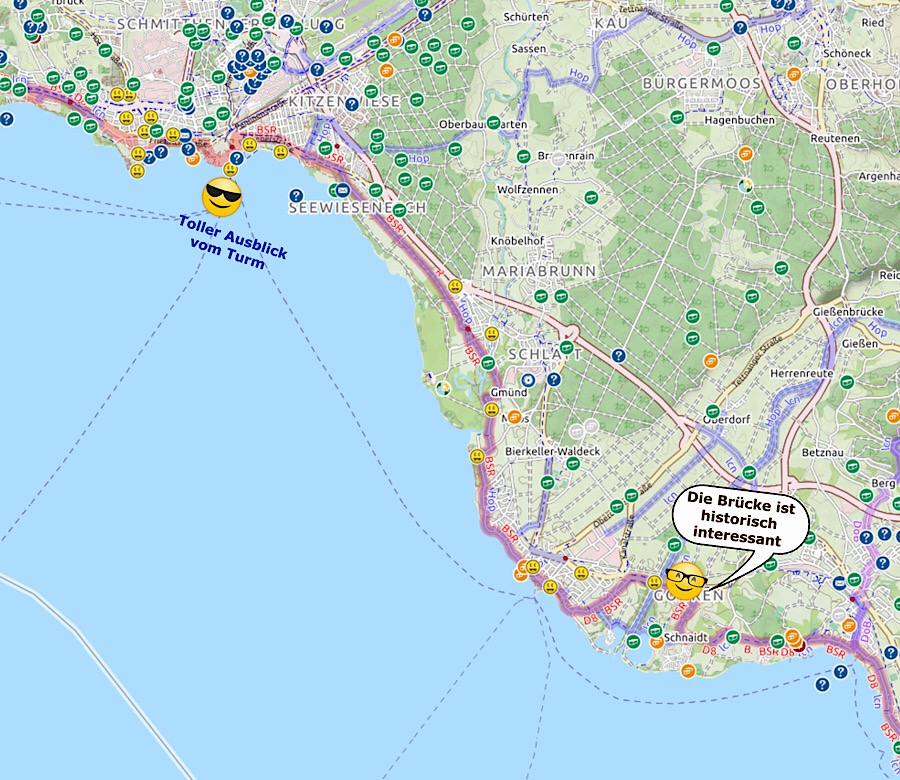Open the blue question marker northeast of Schlatt

(619, 356)
